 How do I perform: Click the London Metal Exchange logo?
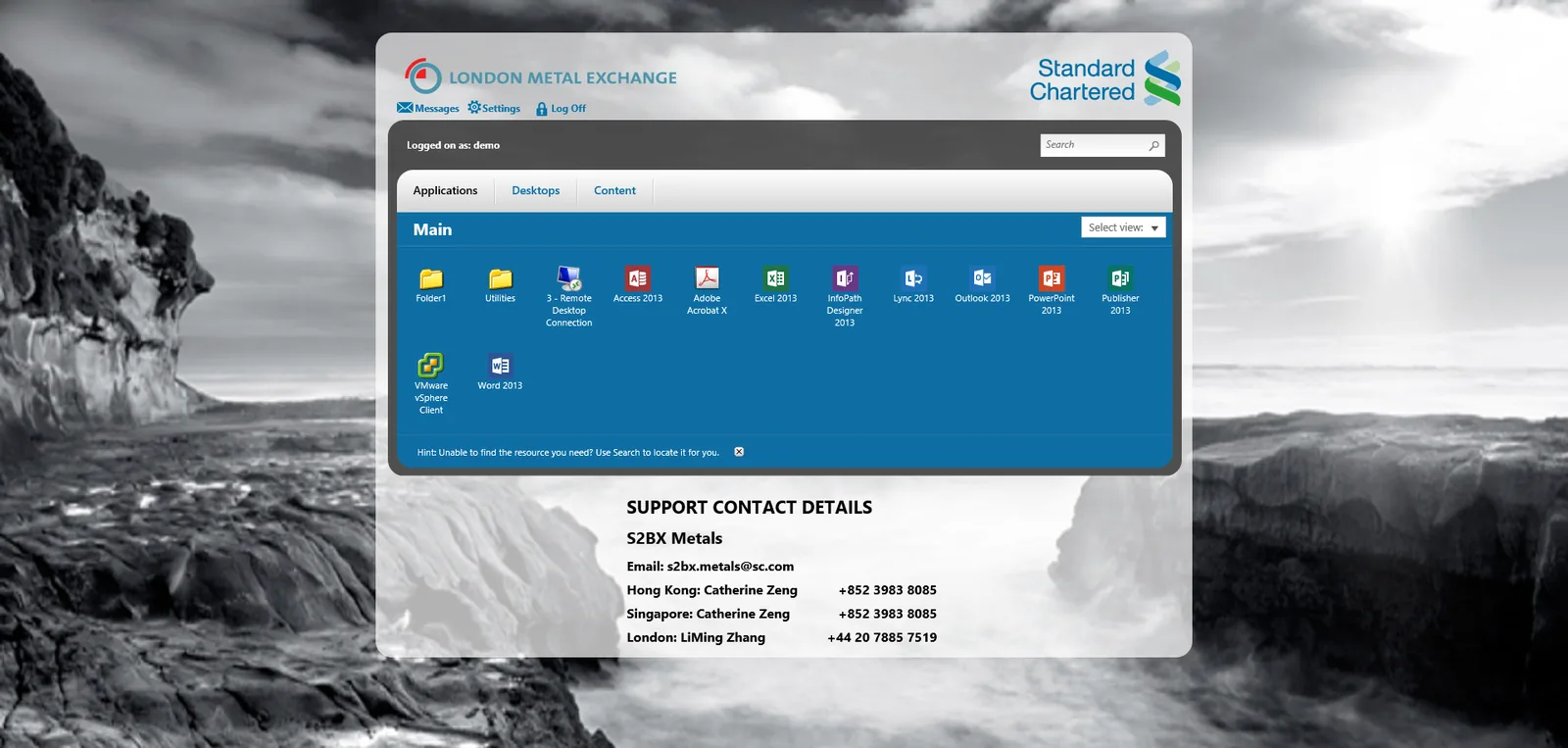pos(541,76)
